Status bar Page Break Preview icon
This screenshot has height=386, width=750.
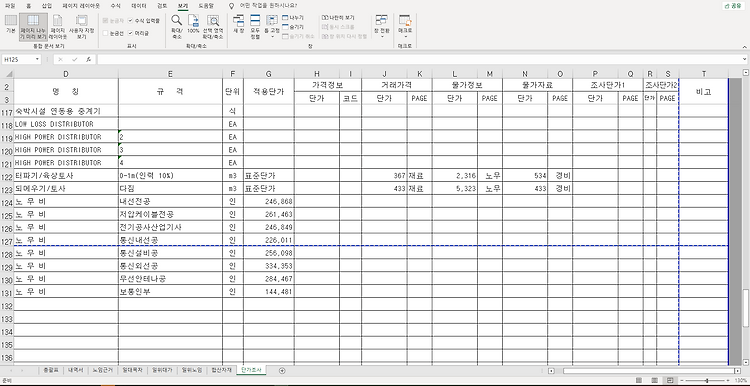point(670,380)
